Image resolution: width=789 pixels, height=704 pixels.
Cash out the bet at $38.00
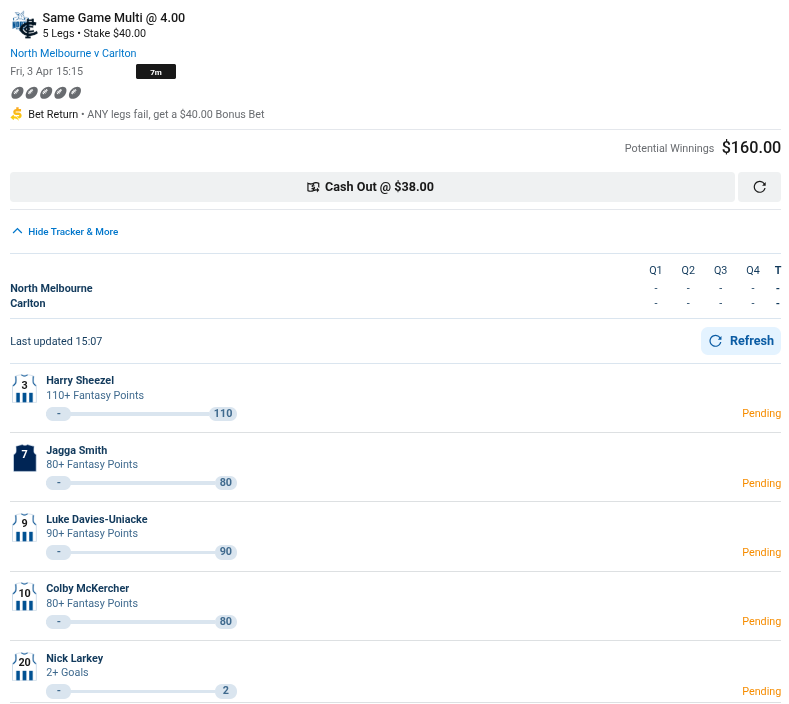(x=372, y=187)
